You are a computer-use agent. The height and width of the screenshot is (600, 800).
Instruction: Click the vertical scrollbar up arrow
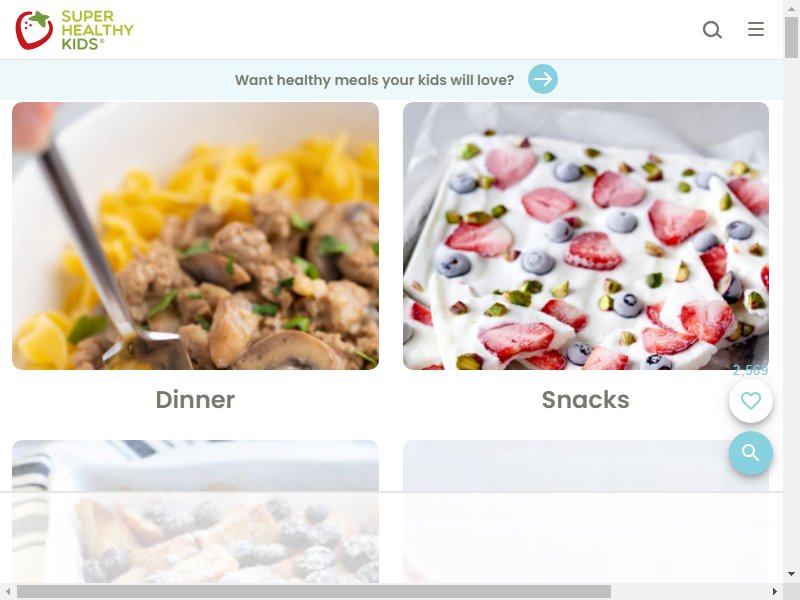(x=791, y=8)
